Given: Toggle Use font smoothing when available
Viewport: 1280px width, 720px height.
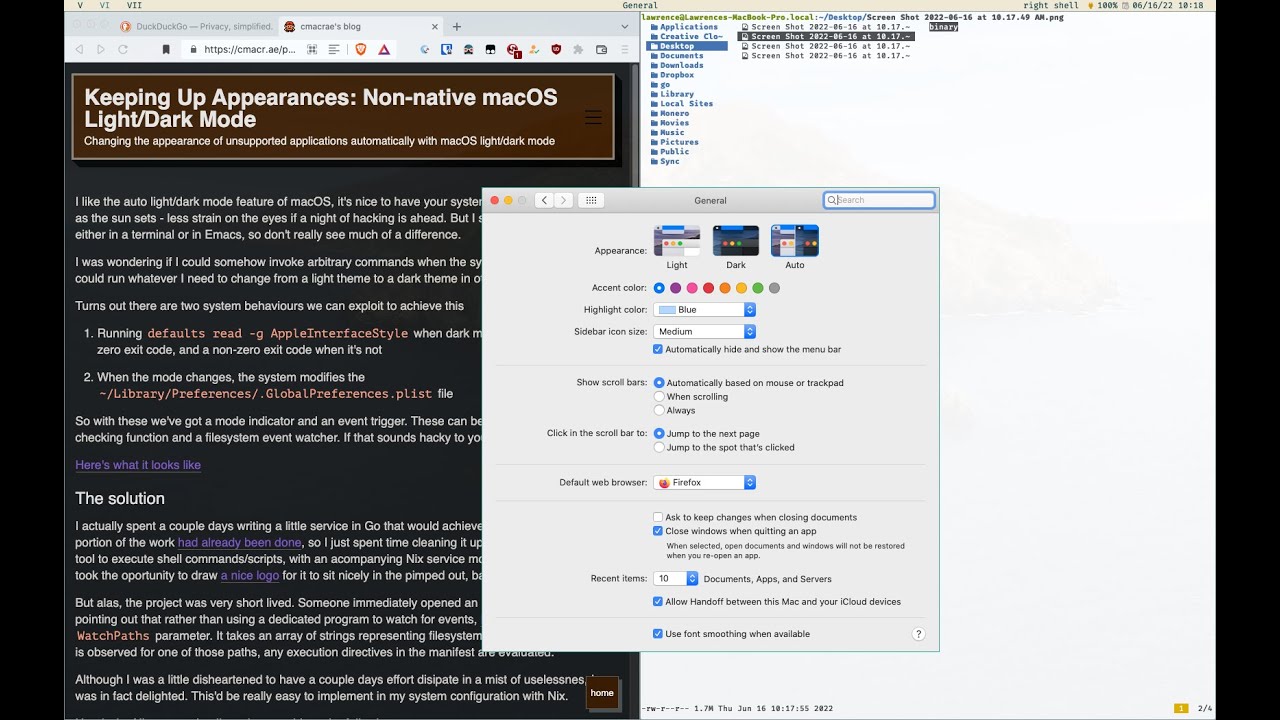Looking at the screenshot, I should 658,634.
